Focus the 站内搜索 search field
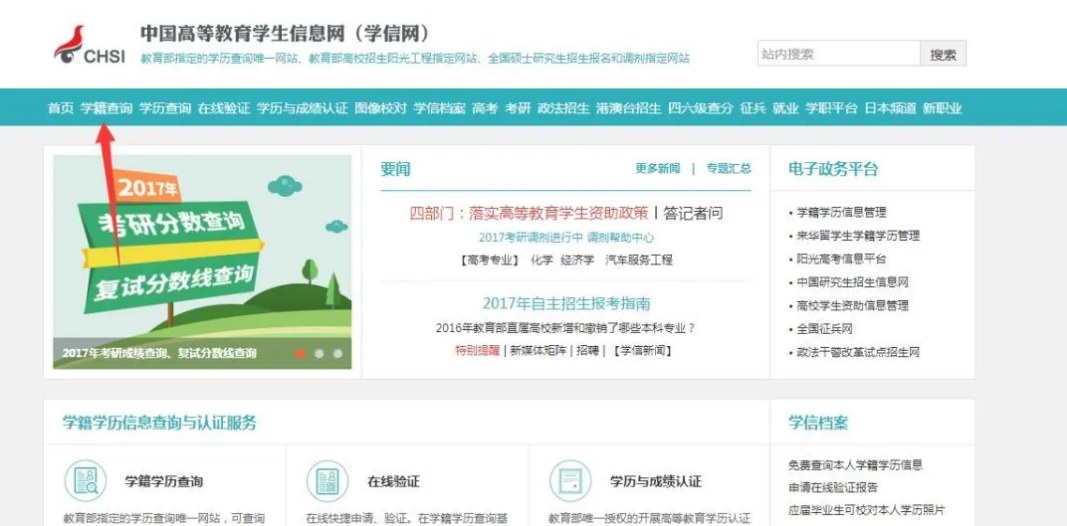Image resolution: width=1067 pixels, height=526 pixels. [x=838, y=54]
